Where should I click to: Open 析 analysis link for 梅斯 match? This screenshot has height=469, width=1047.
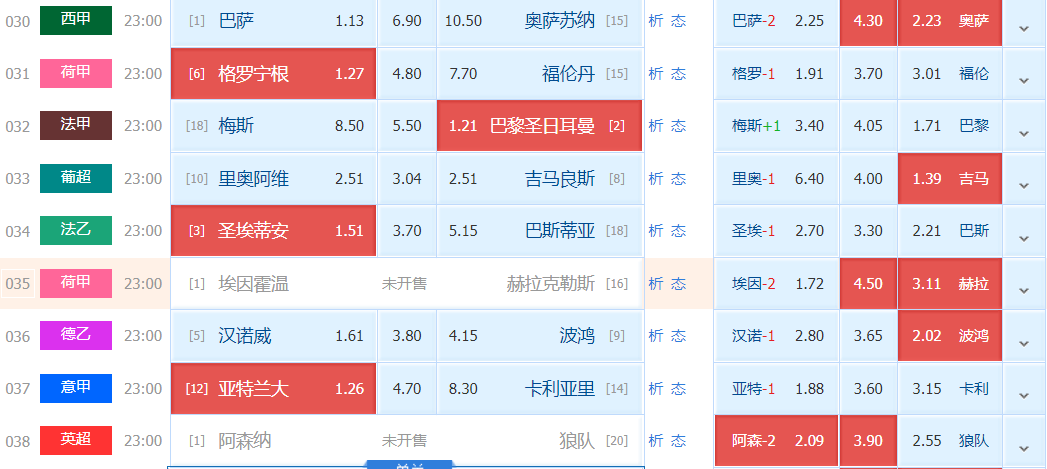(x=656, y=126)
